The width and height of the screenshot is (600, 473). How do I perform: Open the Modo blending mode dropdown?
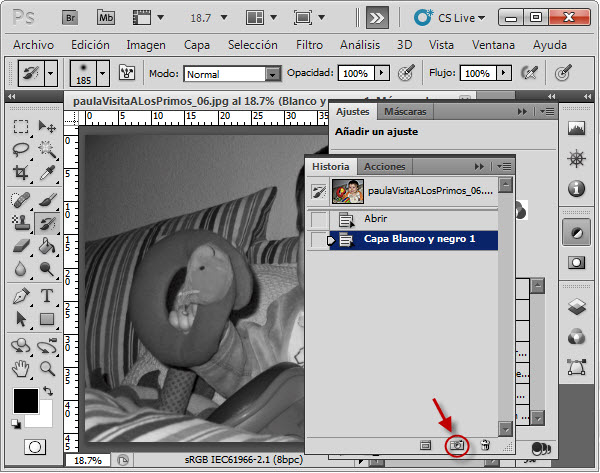[x=232, y=74]
